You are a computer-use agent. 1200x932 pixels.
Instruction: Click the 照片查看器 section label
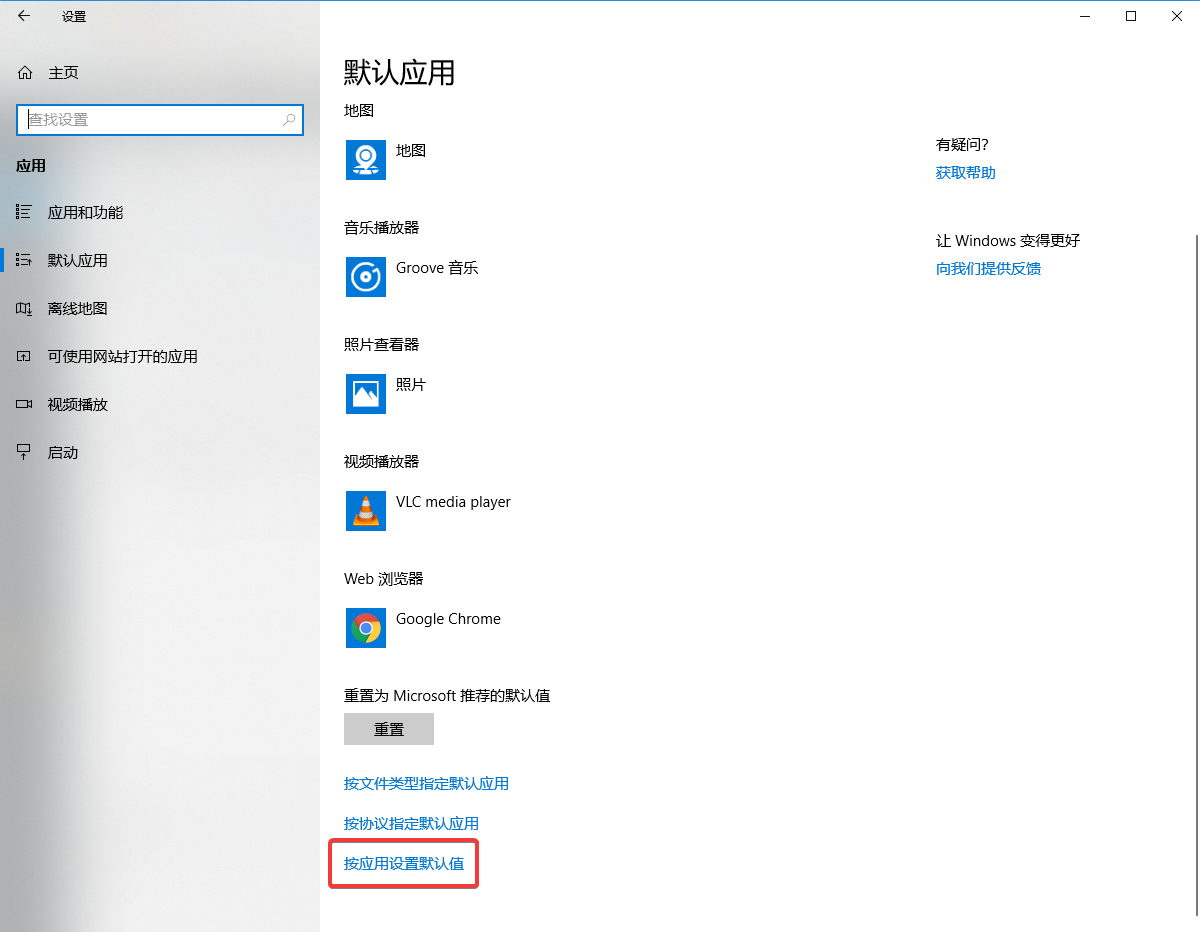click(381, 344)
